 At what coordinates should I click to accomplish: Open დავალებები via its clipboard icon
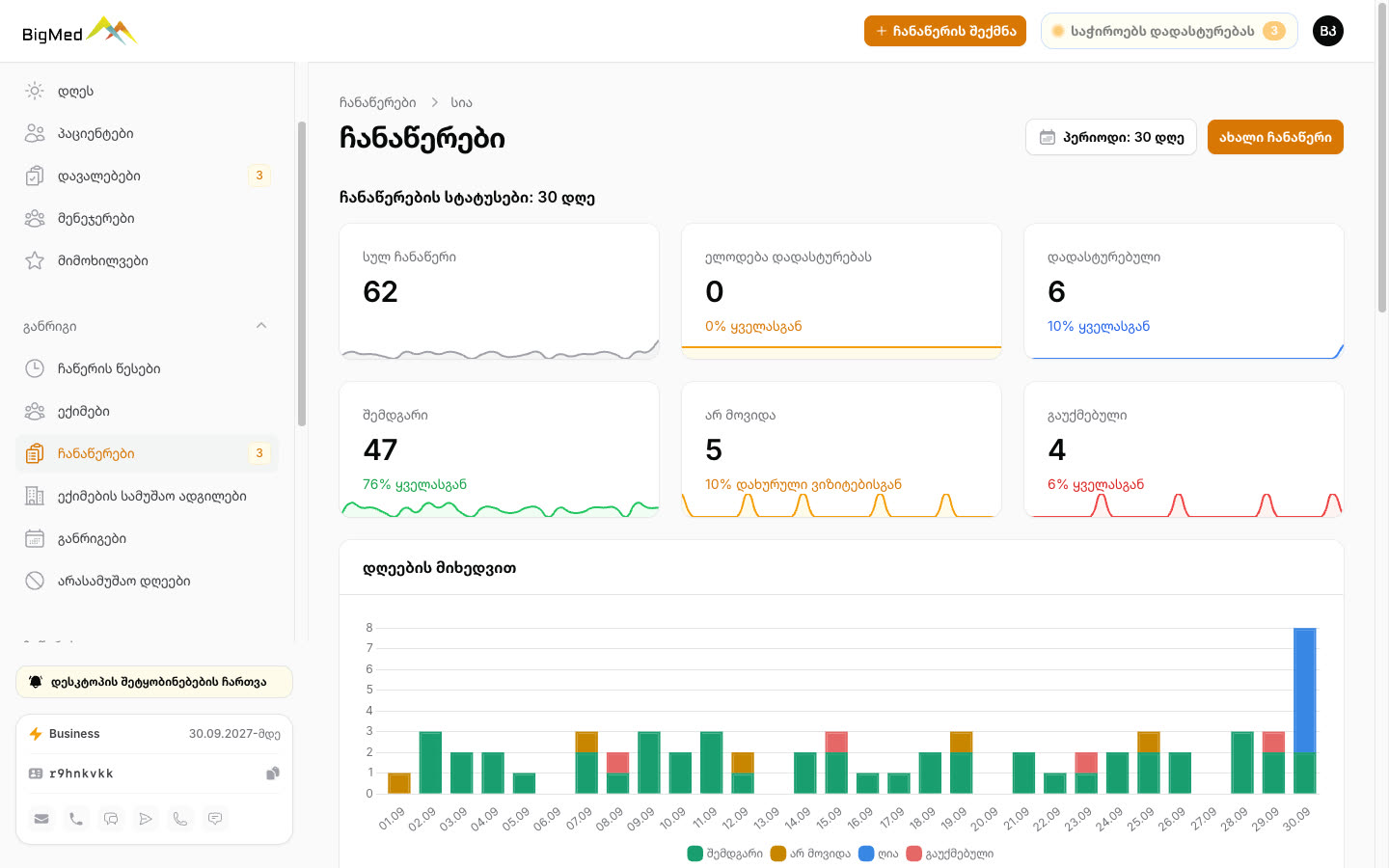click(x=35, y=176)
